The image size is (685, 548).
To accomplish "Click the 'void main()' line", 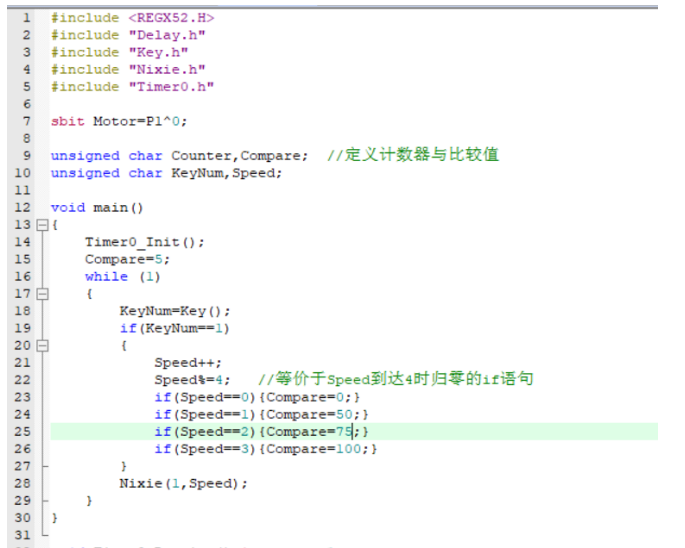I will pyautogui.click(x=97, y=208).
